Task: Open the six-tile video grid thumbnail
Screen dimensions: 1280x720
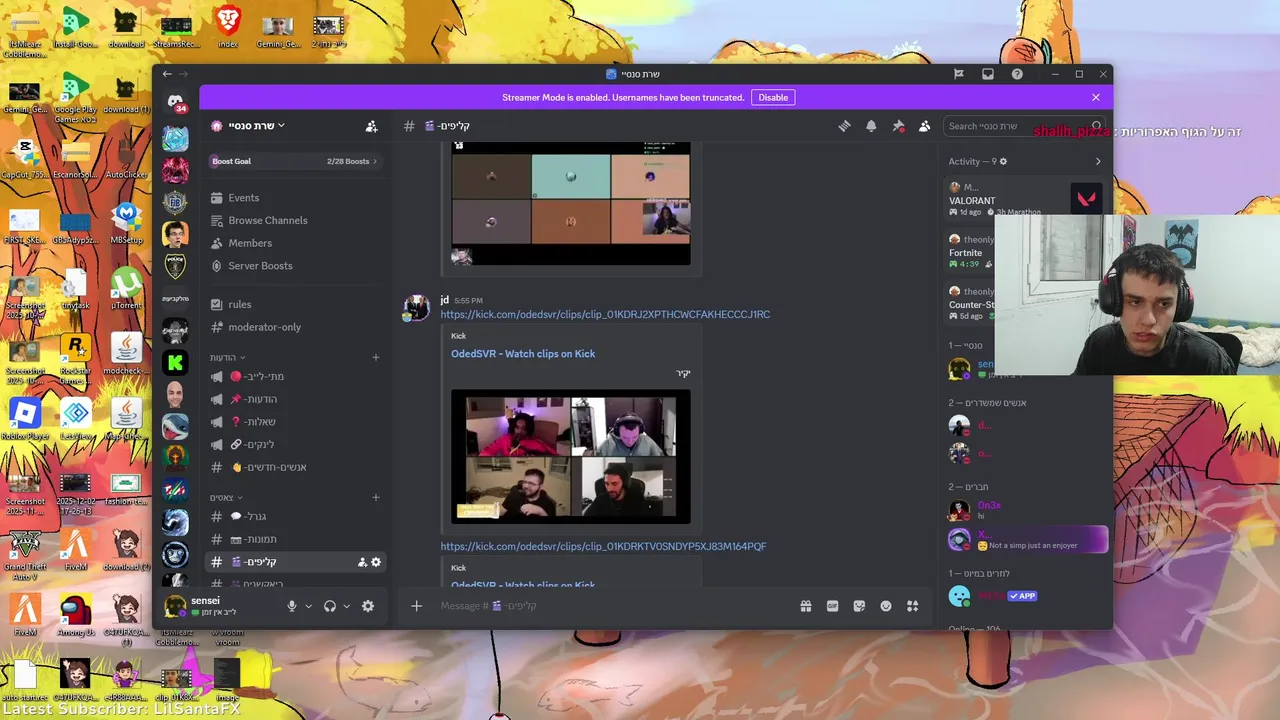Action: [571, 204]
